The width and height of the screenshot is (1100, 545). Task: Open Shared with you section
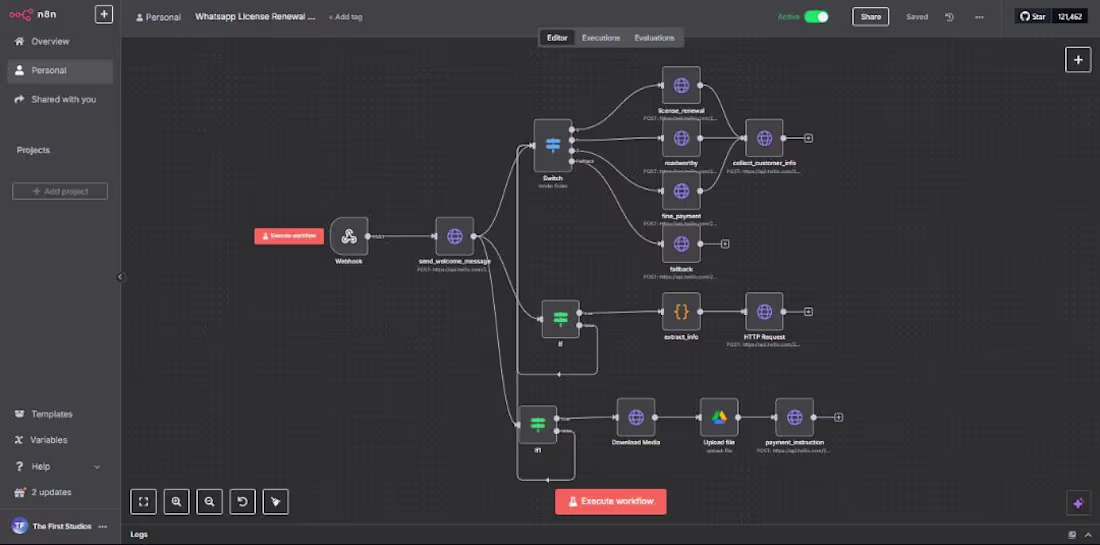63,100
